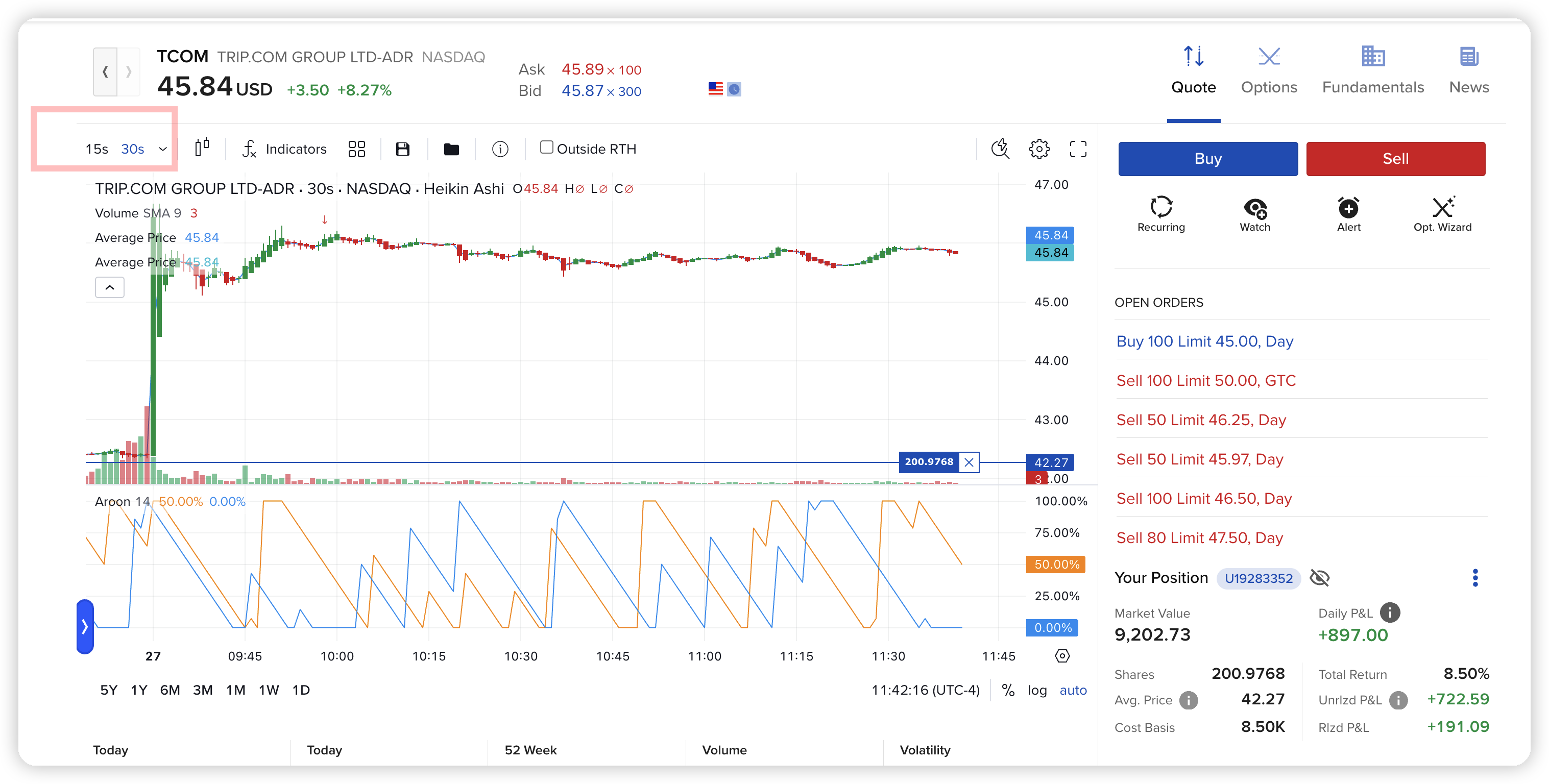Viewport: 1549px width, 784px height.
Task: Switch to the Quote tab
Action: pyautogui.click(x=1193, y=71)
